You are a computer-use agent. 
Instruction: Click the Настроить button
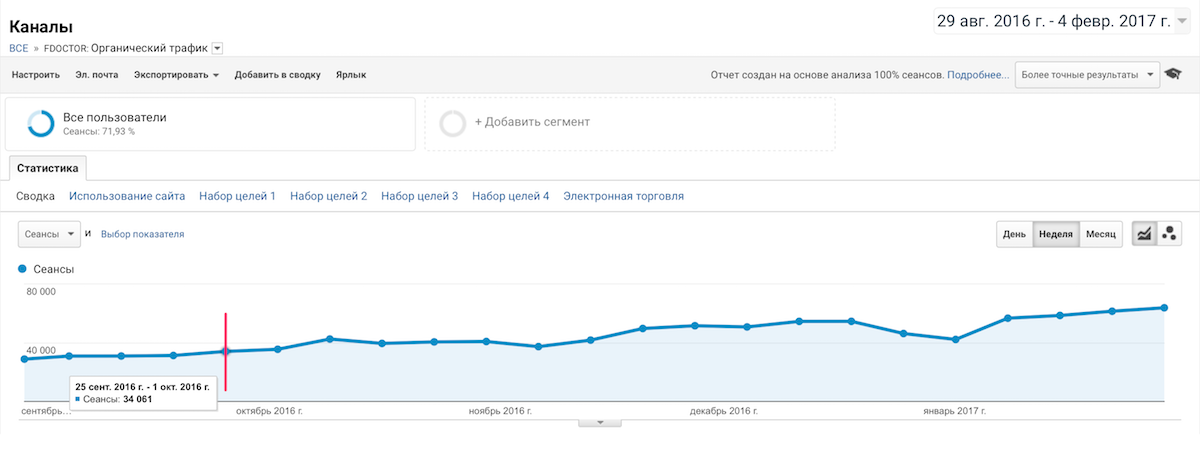pos(36,75)
